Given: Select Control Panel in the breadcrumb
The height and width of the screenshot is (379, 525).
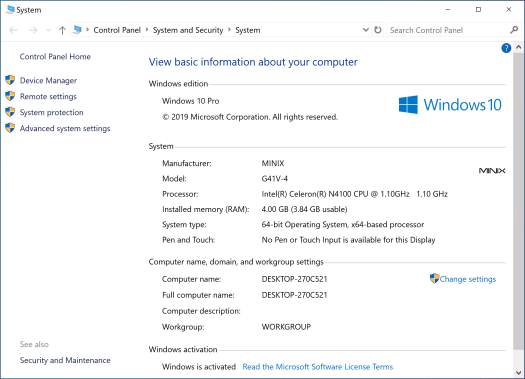Looking at the screenshot, I should [x=117, y=30].
